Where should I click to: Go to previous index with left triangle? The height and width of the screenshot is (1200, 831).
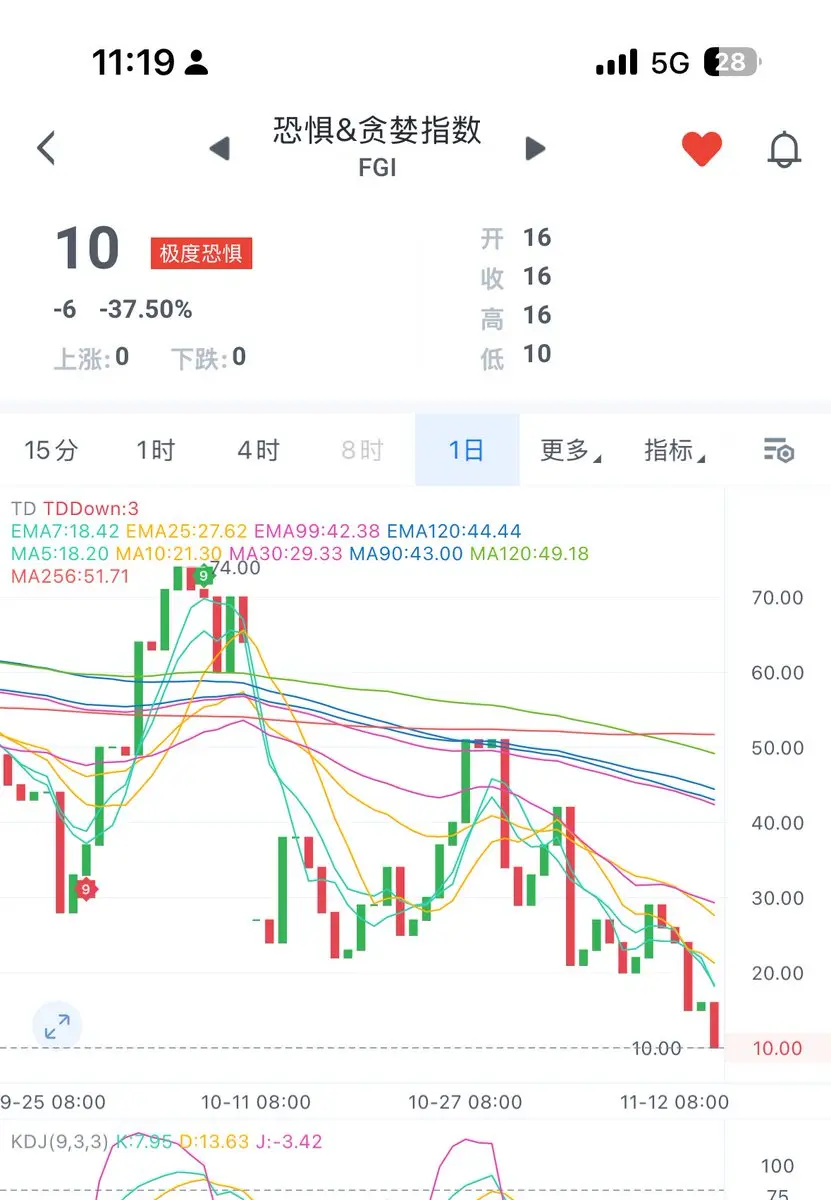tap(220, 149)
